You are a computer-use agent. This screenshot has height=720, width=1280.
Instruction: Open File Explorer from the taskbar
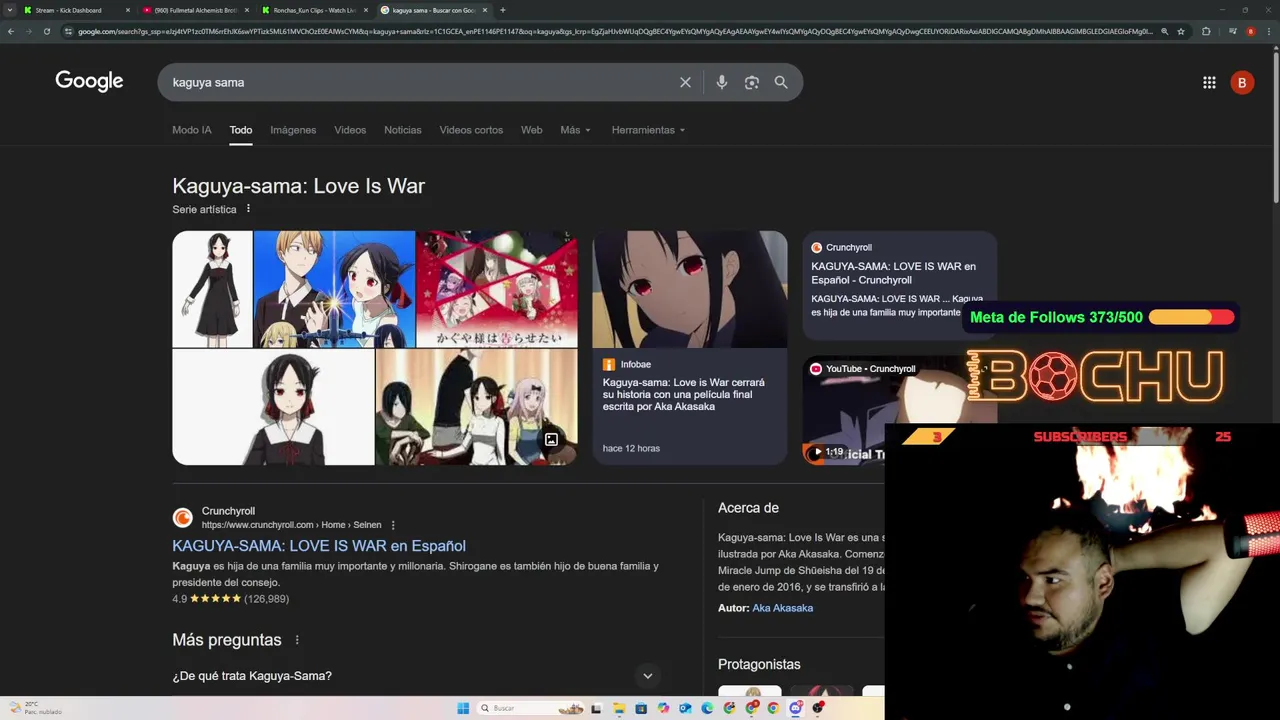(619, 708)
